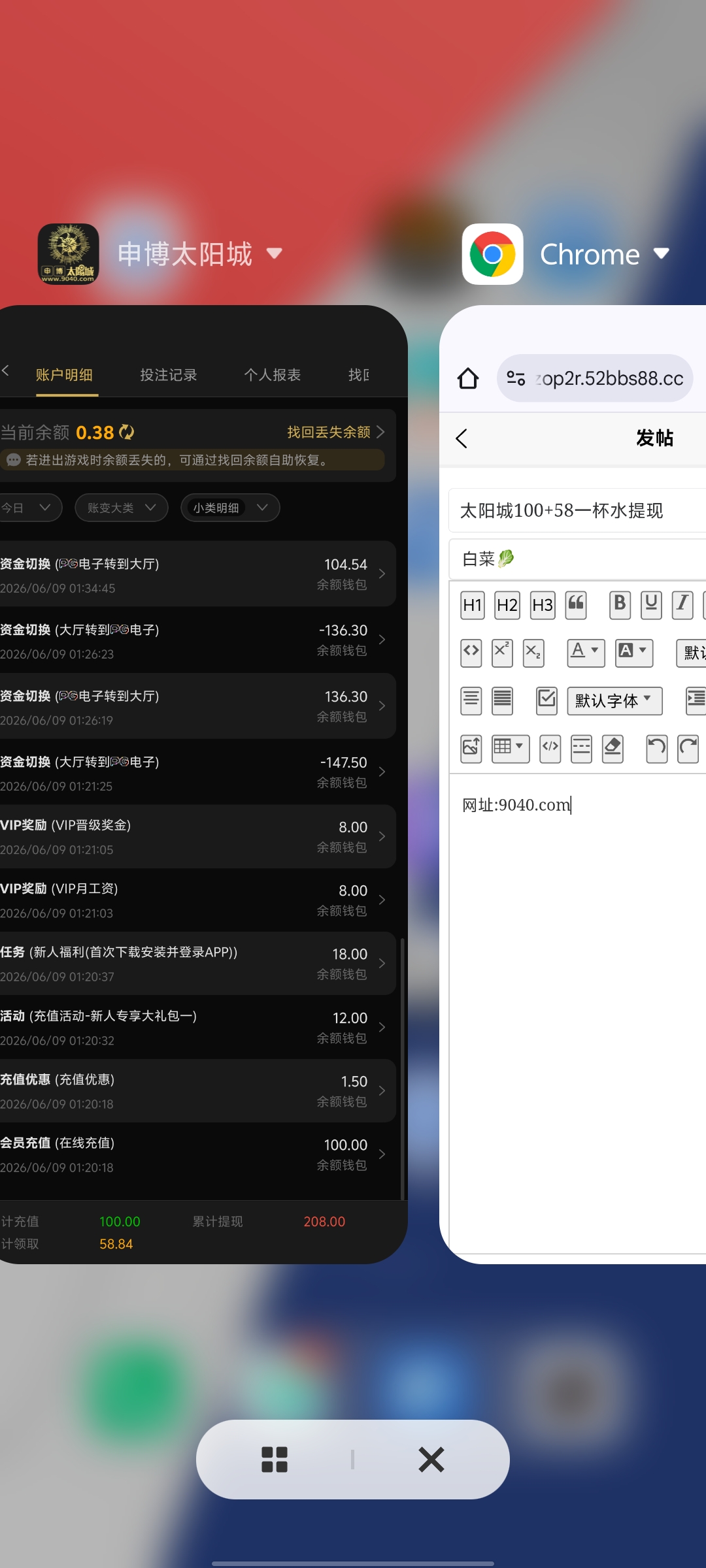Click the 累计提现 value 208.00
Image resolution: width=706 pixels, height=1568 pixels.
pyautogui.click(x=324, y=1222)
